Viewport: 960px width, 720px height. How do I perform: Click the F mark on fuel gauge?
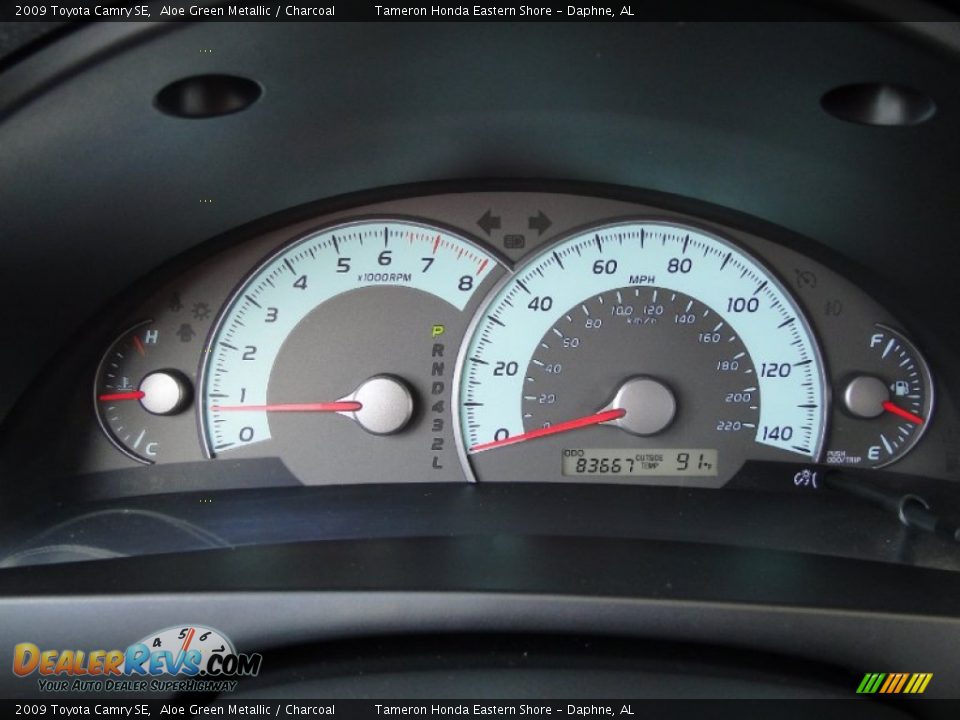[x=876, y=341]
